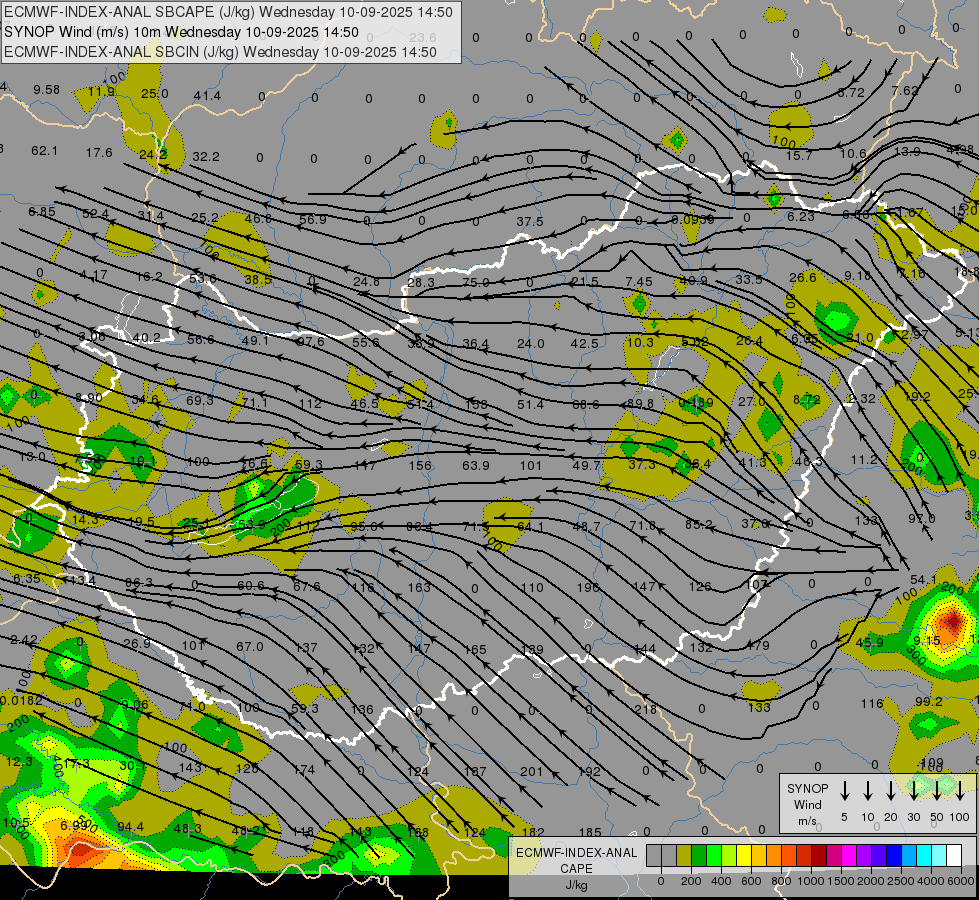The image size is (979, 900).
Task: Click the map value 201
Action: click(x=531, y=771)
